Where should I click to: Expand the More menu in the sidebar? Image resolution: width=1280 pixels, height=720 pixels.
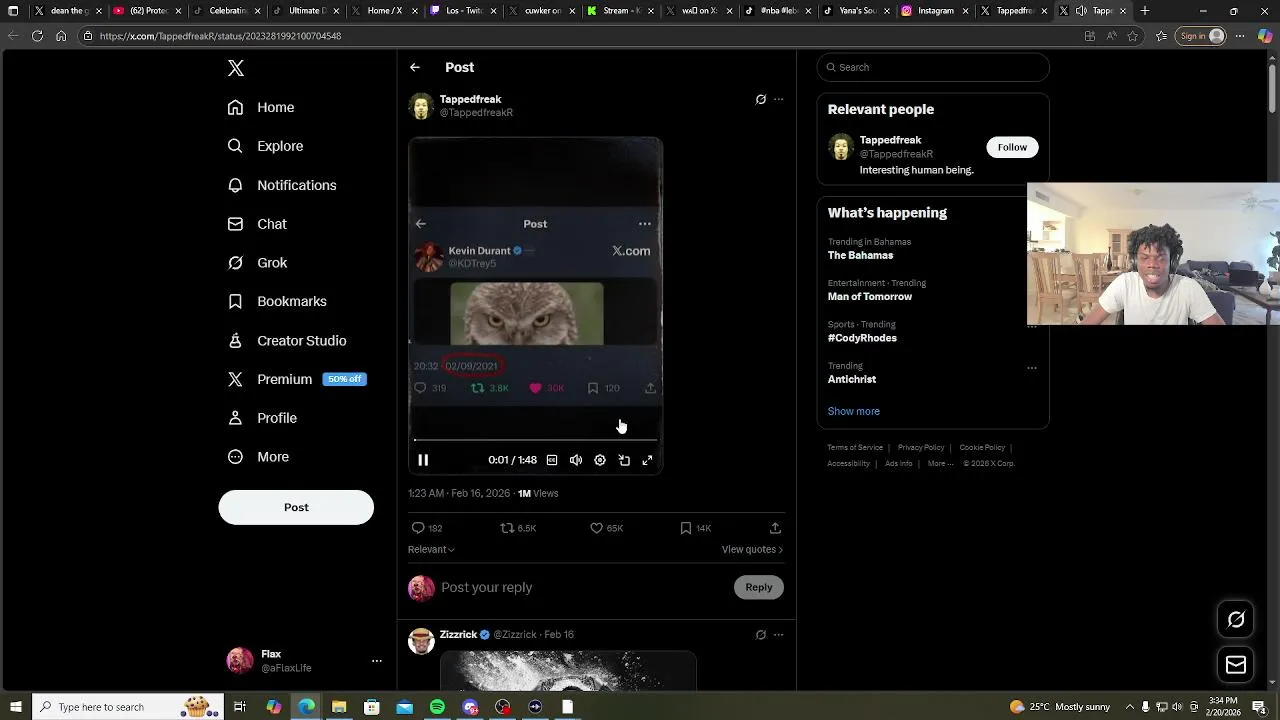(x=258, y=457)
